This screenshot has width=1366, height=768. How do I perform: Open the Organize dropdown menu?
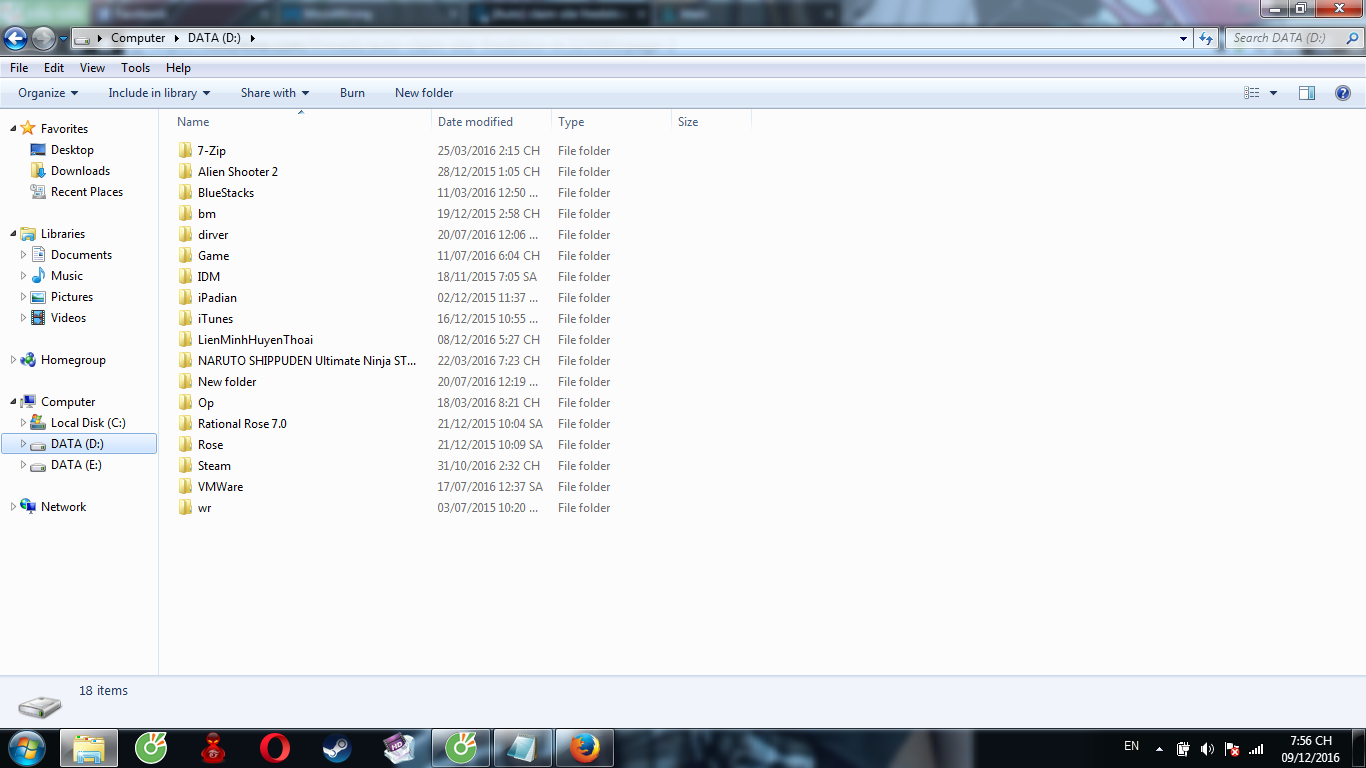pyautogui.click(x=48, y=93)
